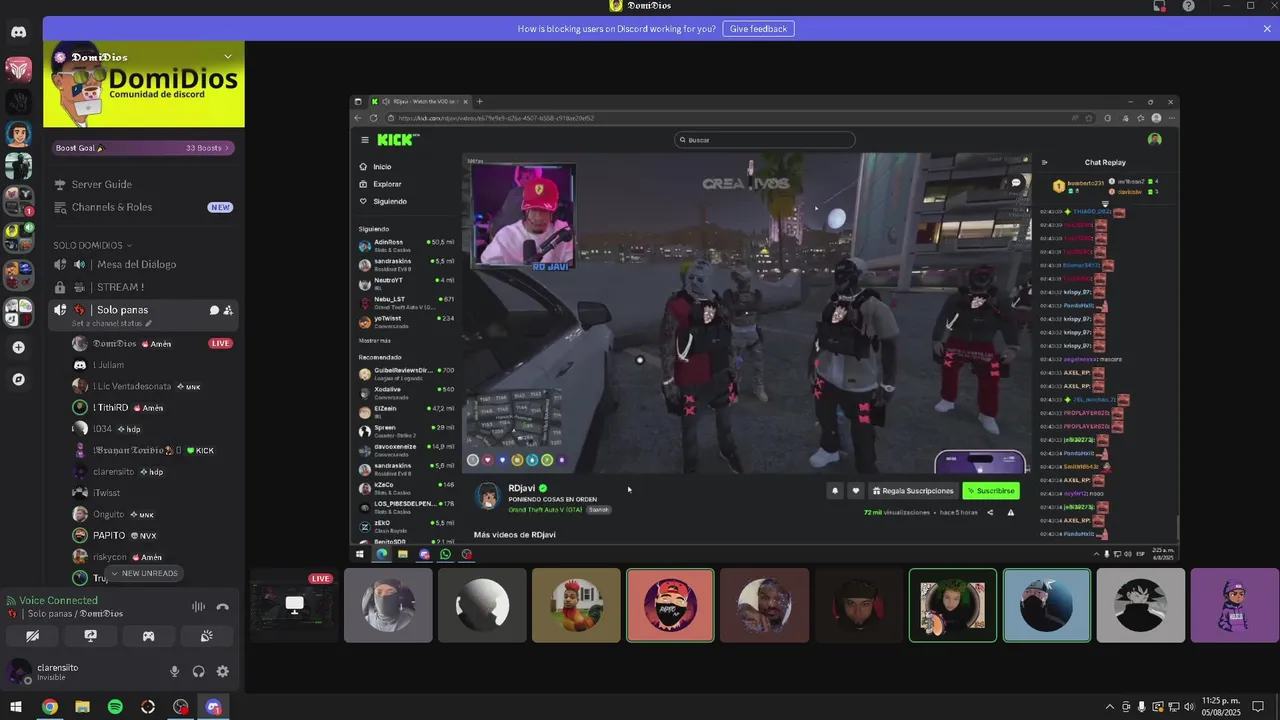Open Discord from the taskbar
Screen dimensions: 1280x720
pyautogui.click(x=213, y=707)
